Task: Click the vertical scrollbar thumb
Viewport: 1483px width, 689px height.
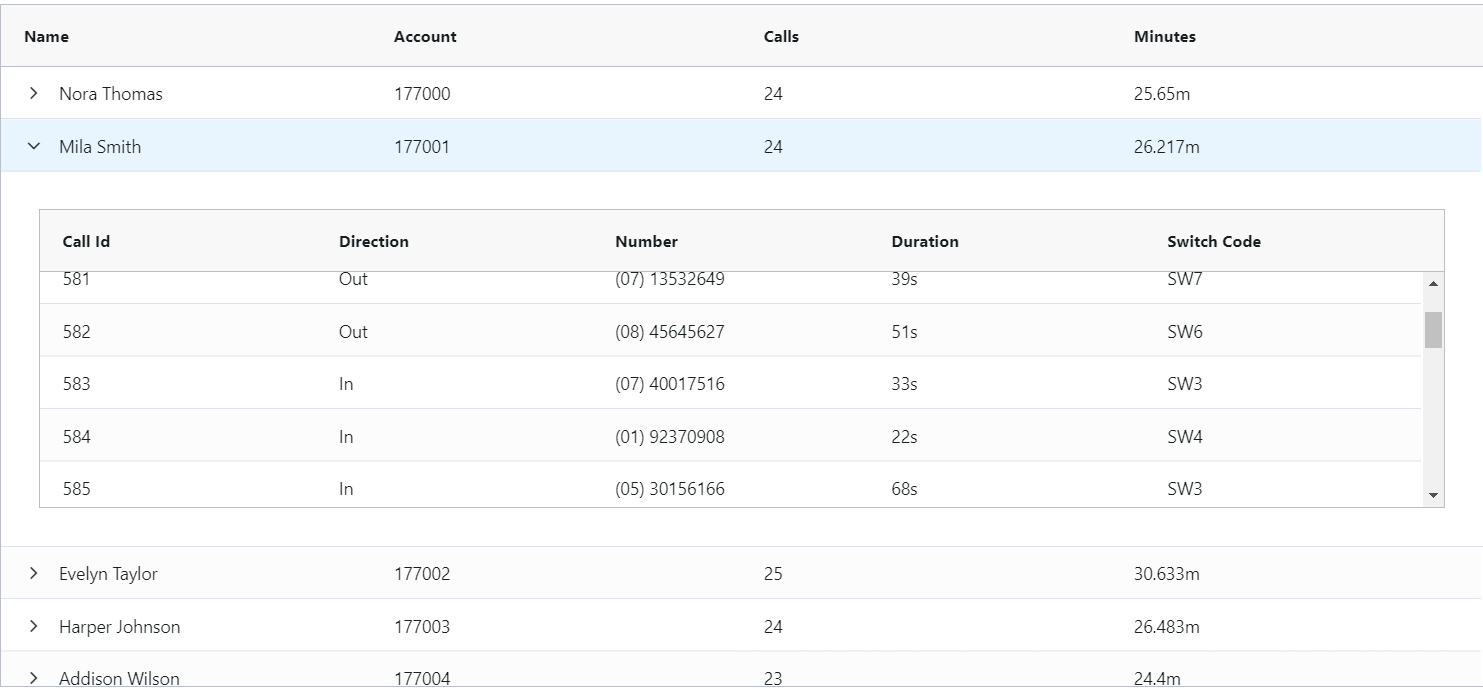Action: click(x=1432, y=330)
